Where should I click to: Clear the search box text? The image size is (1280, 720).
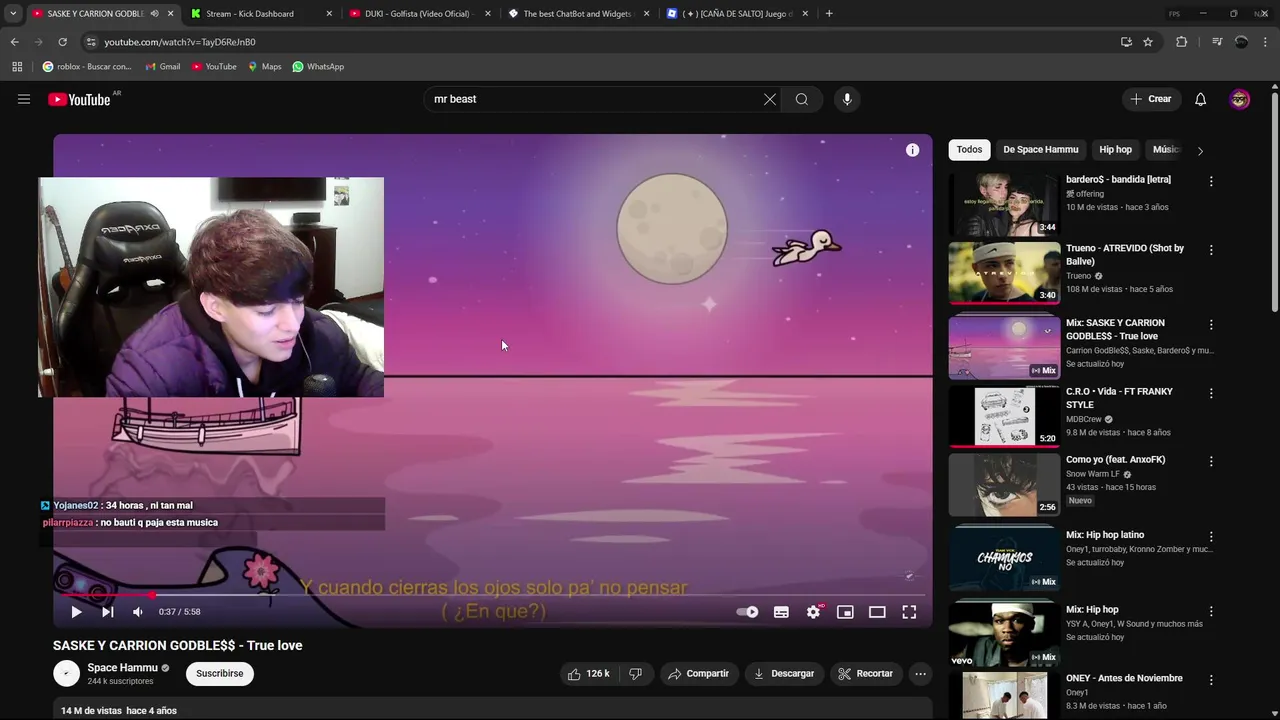point(770,99)
